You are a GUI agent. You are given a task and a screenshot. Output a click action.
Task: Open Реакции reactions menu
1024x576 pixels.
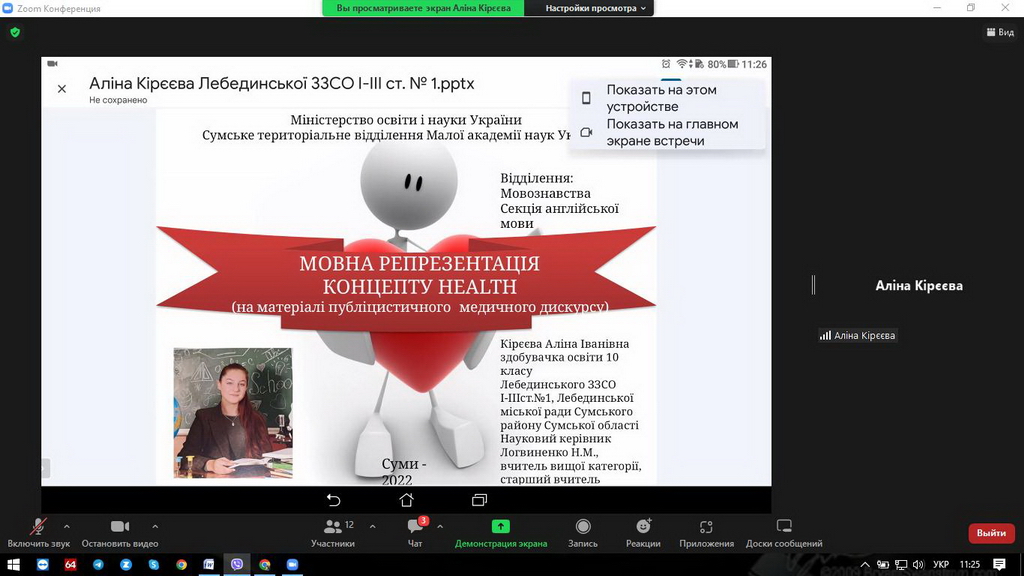tap(643, 532)
